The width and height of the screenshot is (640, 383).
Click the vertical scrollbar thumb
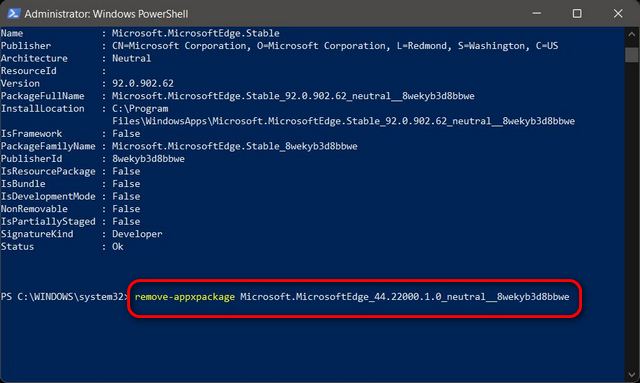(x=632, y=55)
